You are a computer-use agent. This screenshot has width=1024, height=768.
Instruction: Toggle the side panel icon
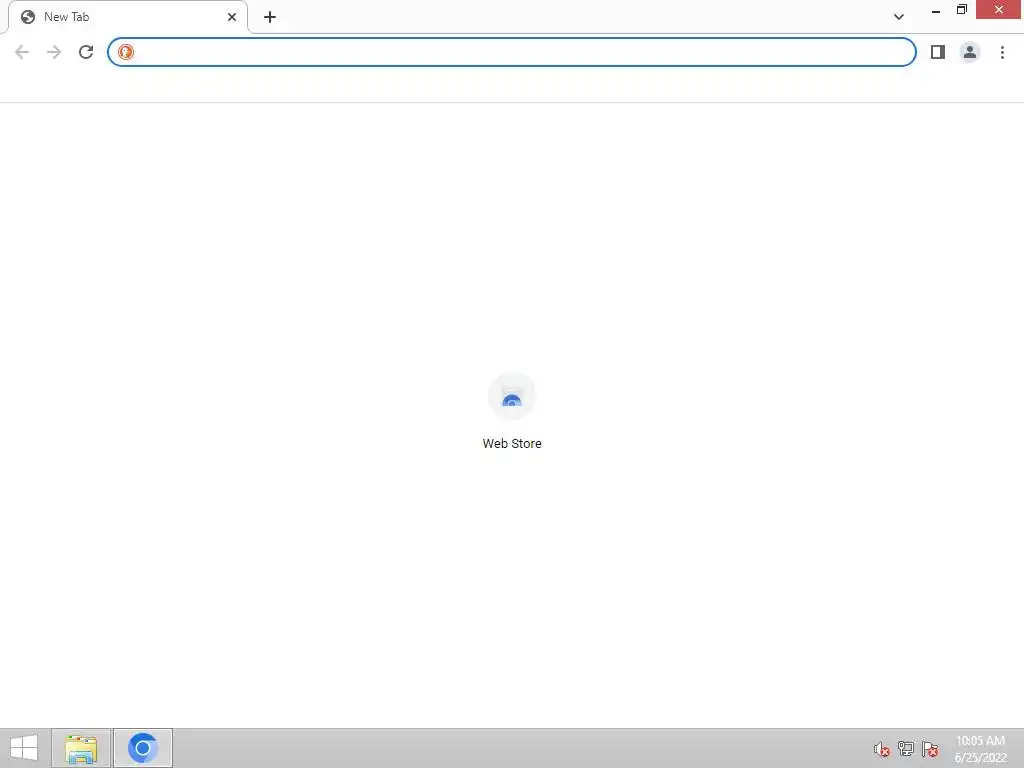click(938, 52)
